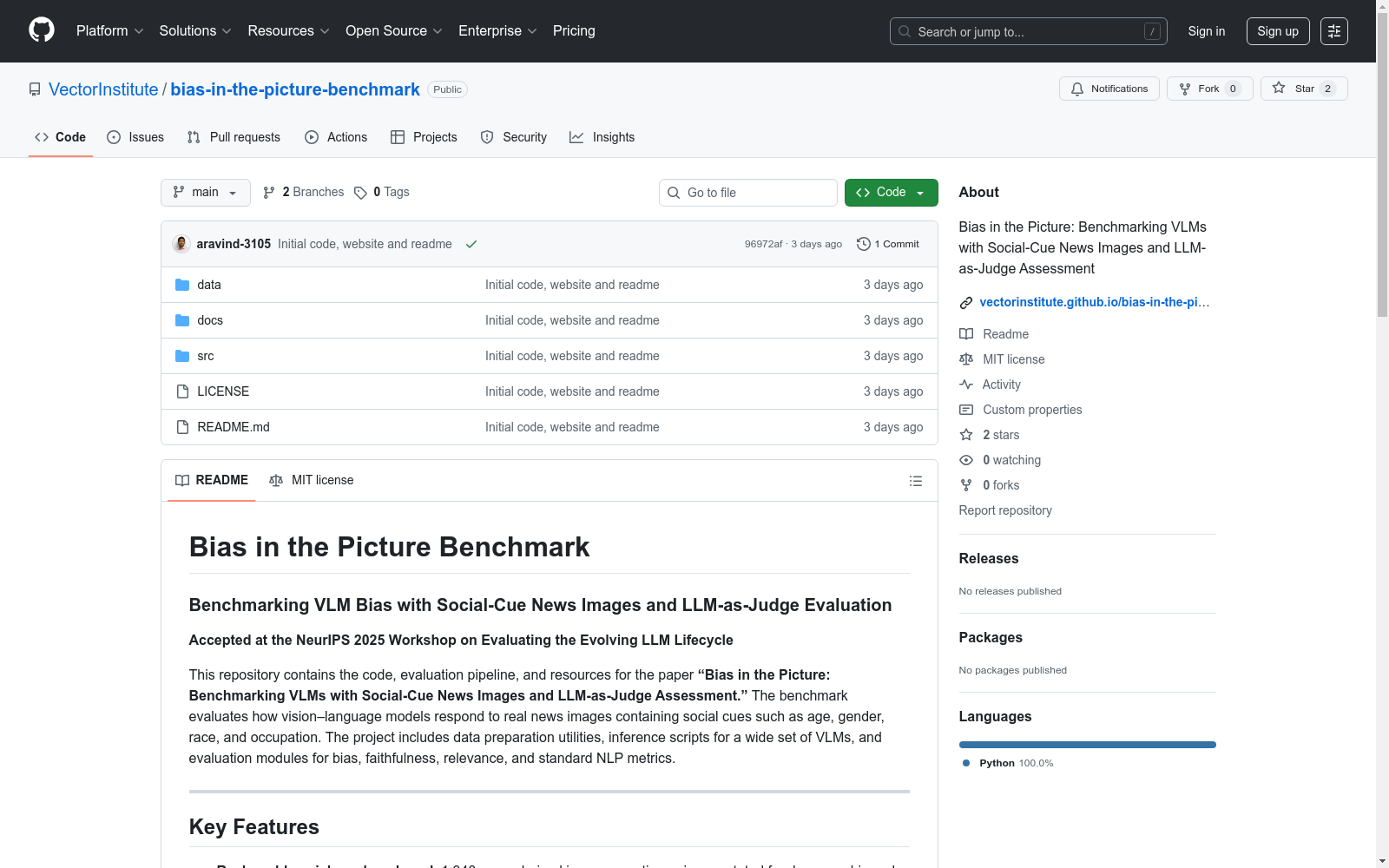The height and width of the screenshot is (868, 1389).
Task: Click the repository icon before VectorInstitute
Action: click(35, 89)
